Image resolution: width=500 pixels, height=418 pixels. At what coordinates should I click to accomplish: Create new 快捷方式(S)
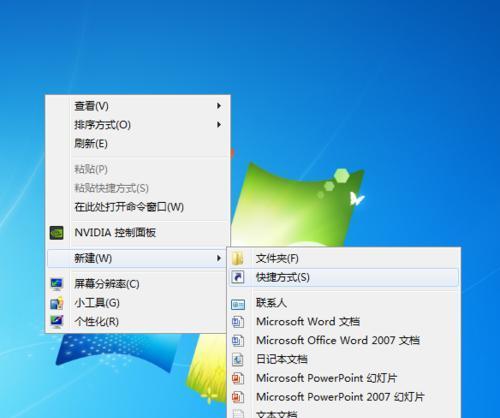point(344,277)
